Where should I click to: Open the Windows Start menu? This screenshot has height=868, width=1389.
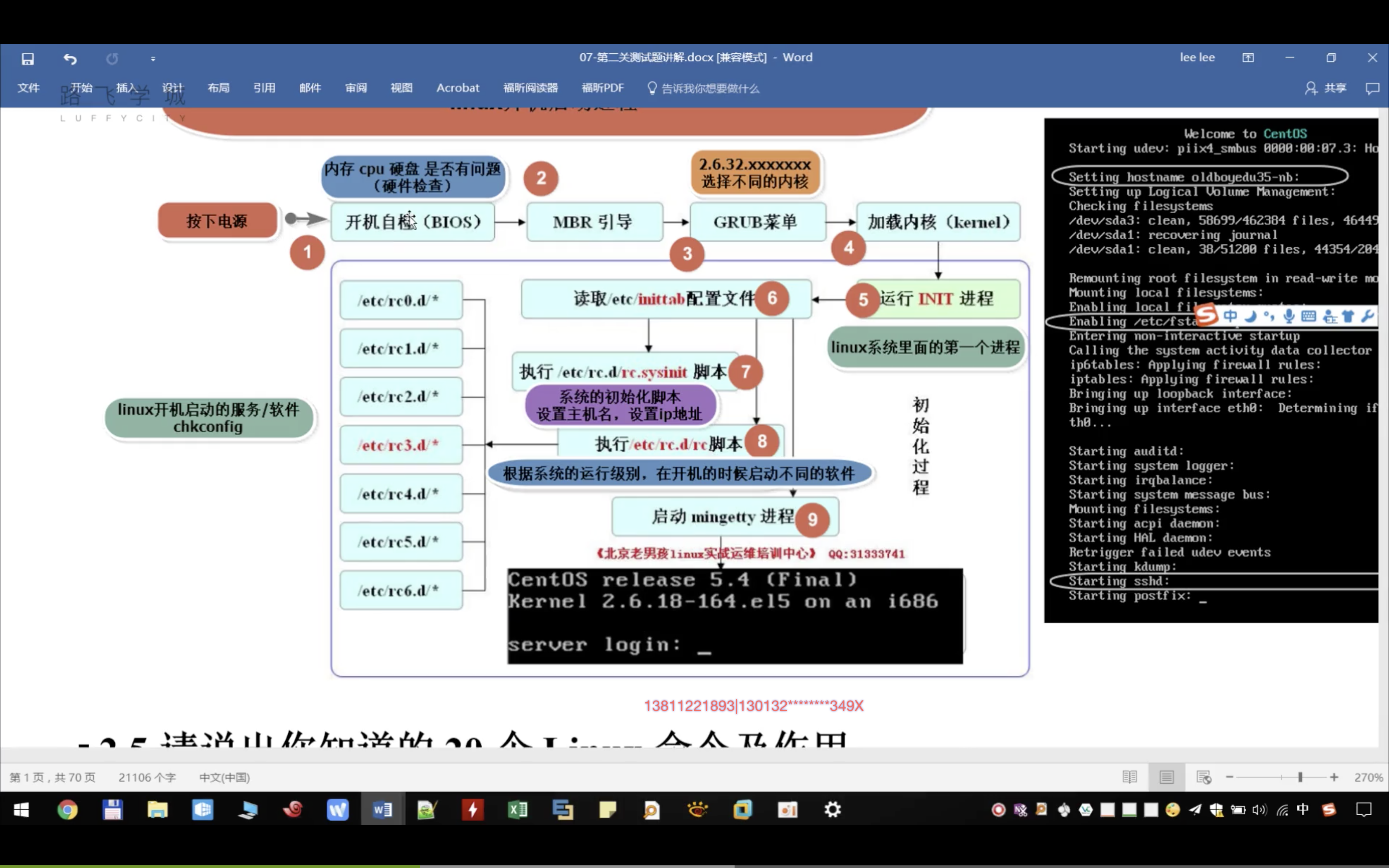[21, 809]
